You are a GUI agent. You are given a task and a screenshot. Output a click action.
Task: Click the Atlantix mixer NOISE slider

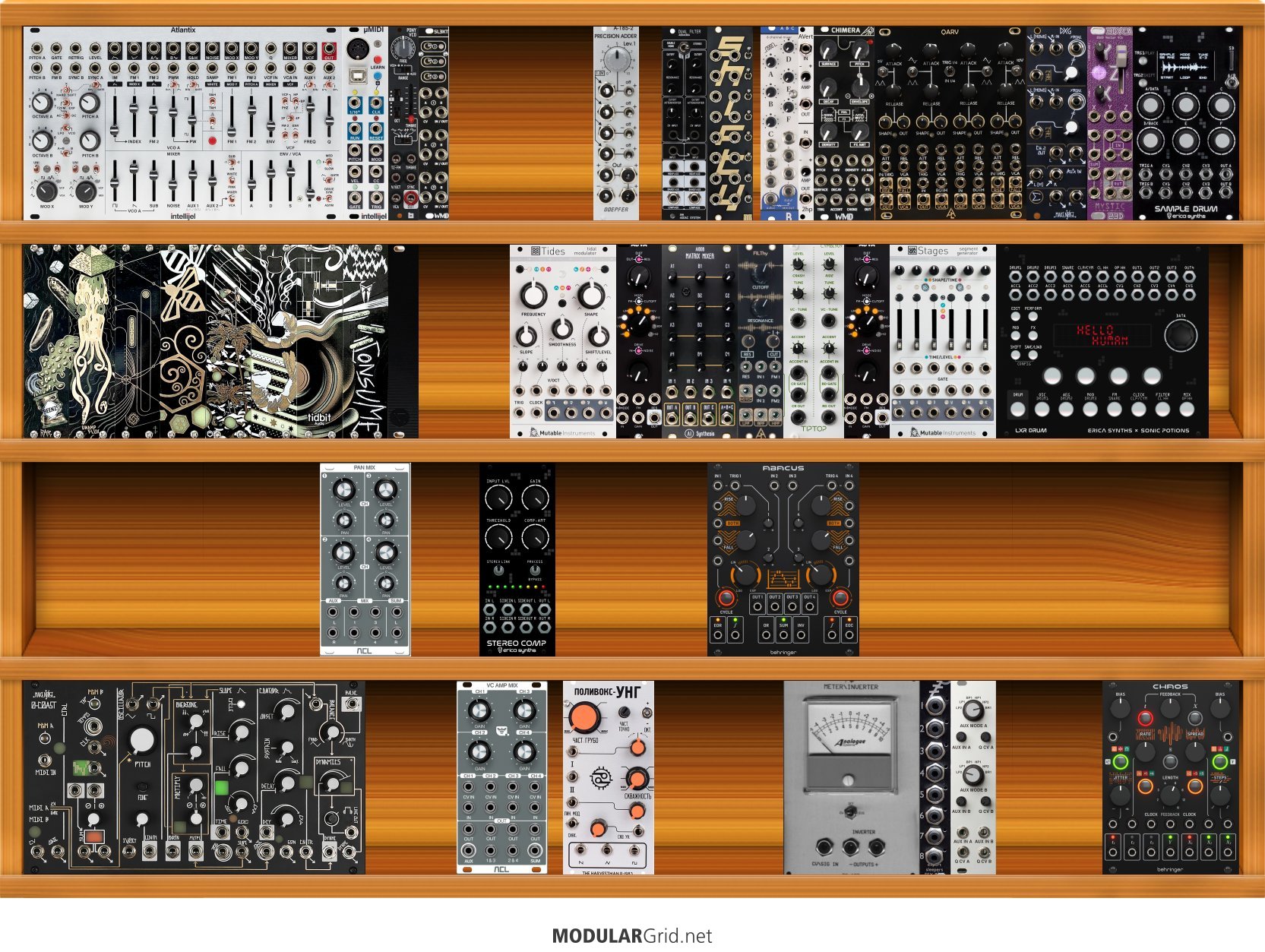173,181
